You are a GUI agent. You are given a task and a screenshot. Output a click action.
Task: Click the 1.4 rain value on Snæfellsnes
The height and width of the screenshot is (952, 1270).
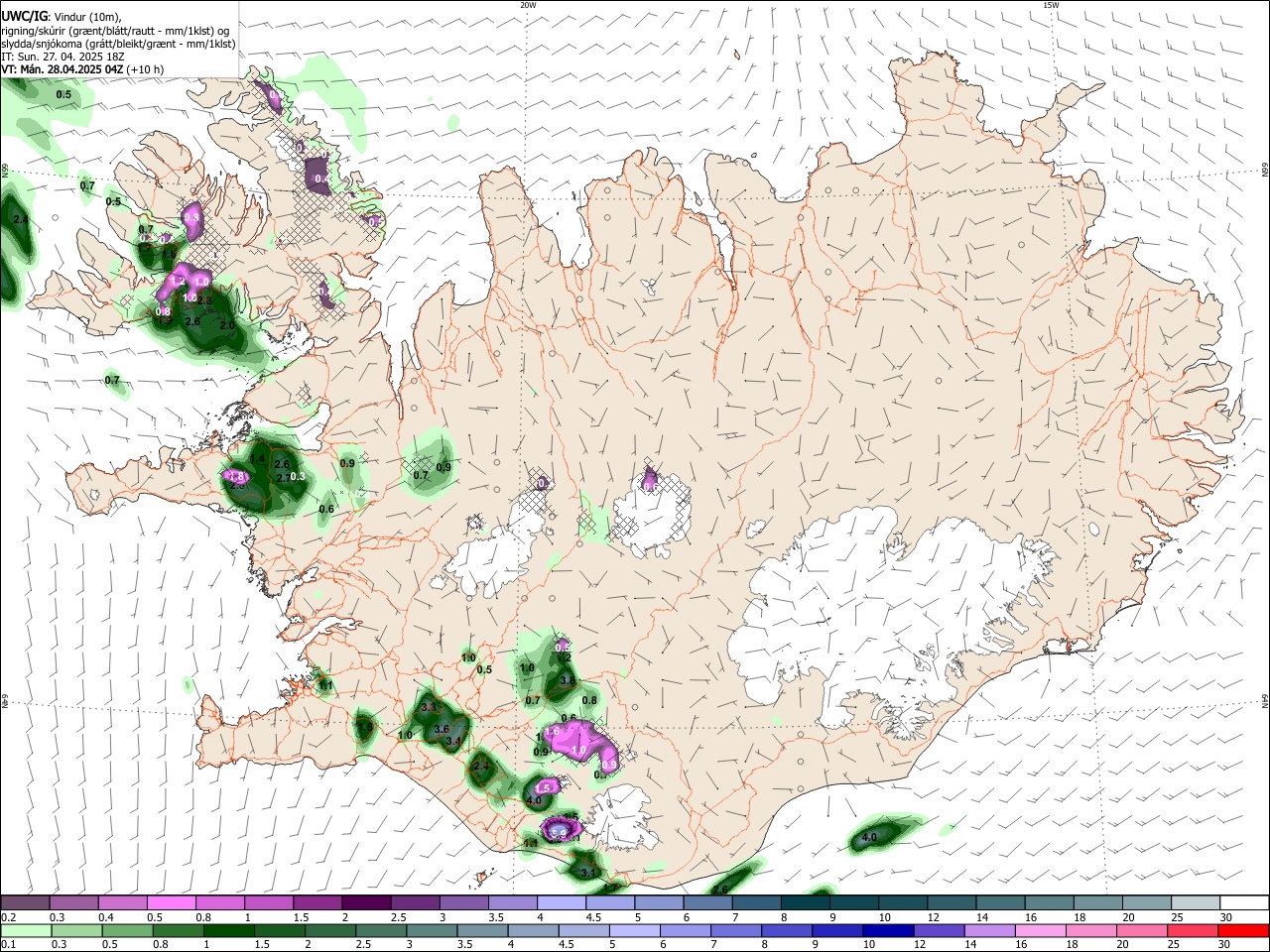pyautogui.click(x=258, y=459)
